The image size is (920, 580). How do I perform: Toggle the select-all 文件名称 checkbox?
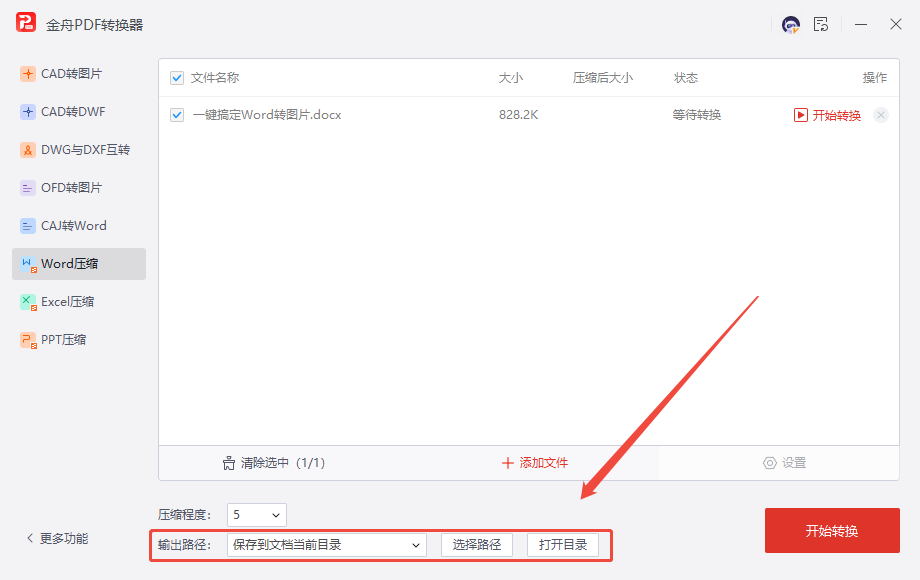pos(177,78)
